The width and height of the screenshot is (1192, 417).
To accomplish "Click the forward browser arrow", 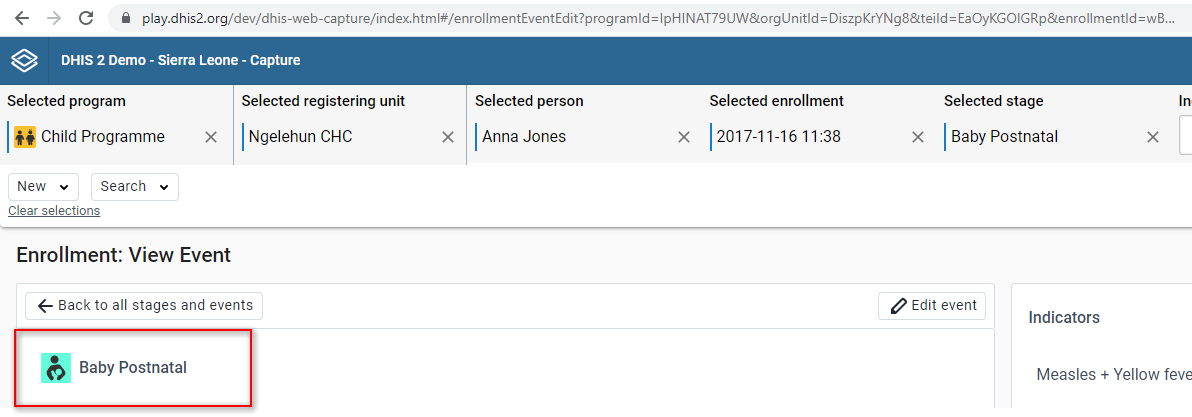I will 55,17.
